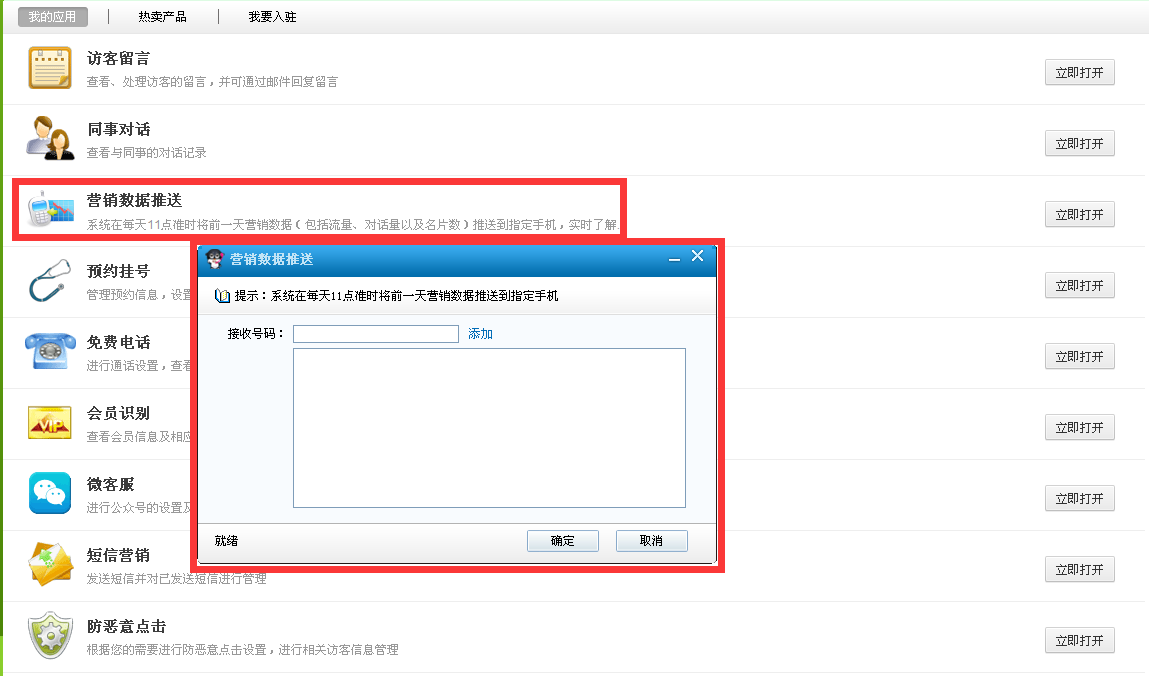Image resolution: width=1149 pixels, height=676 pixels.
Task: Select the 我要入驻 tab
Action: click(272, 17)
